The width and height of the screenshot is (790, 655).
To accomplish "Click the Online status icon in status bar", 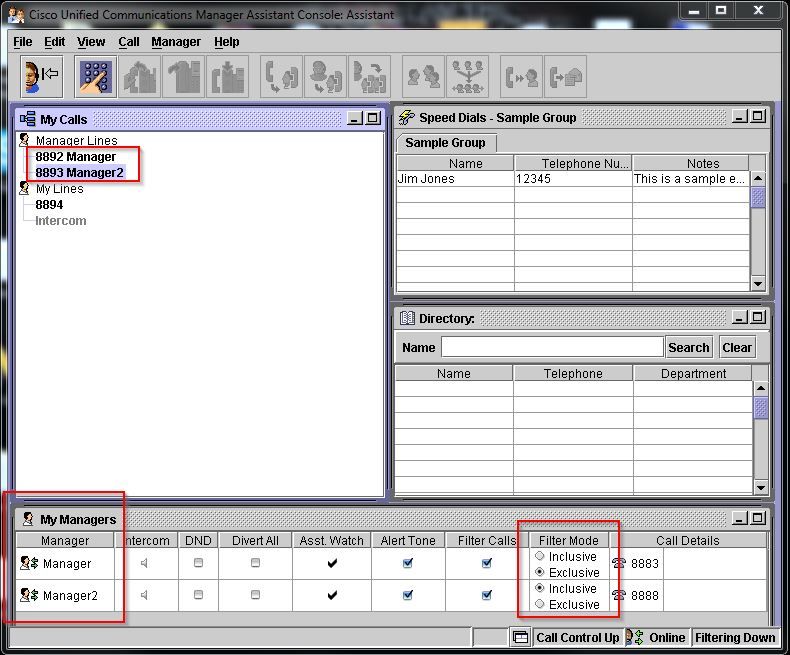I will click(635, 637).
